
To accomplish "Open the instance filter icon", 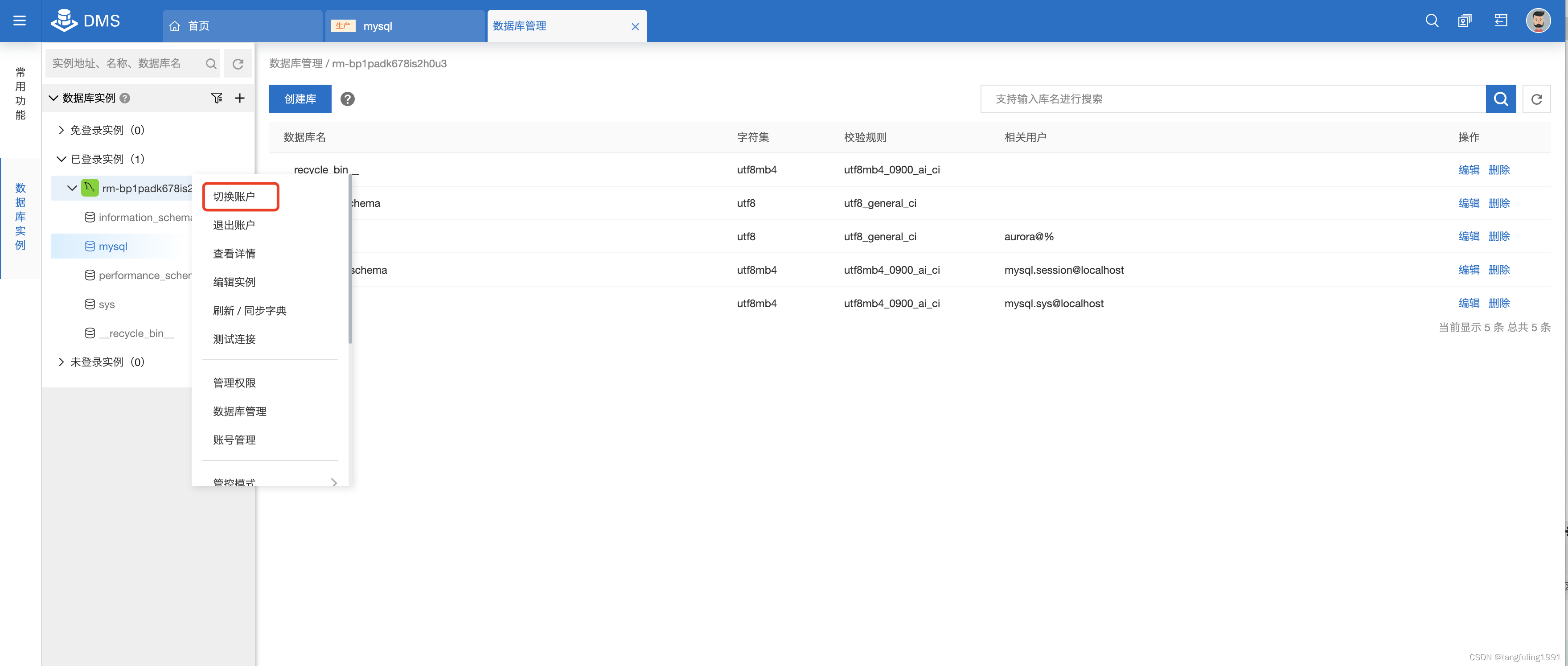I will pos(217,98).
